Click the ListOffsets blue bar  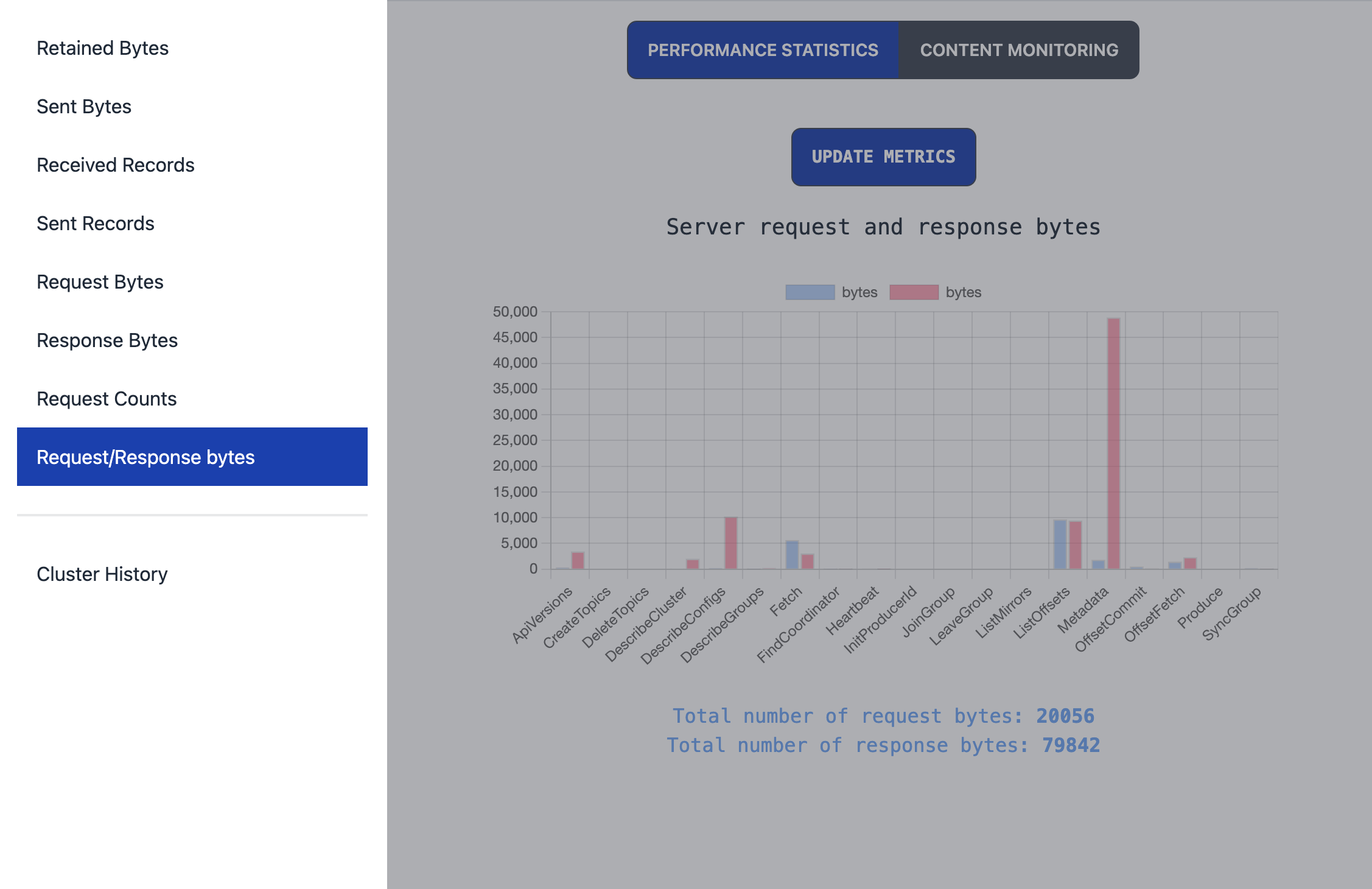tap(1060, 544)
